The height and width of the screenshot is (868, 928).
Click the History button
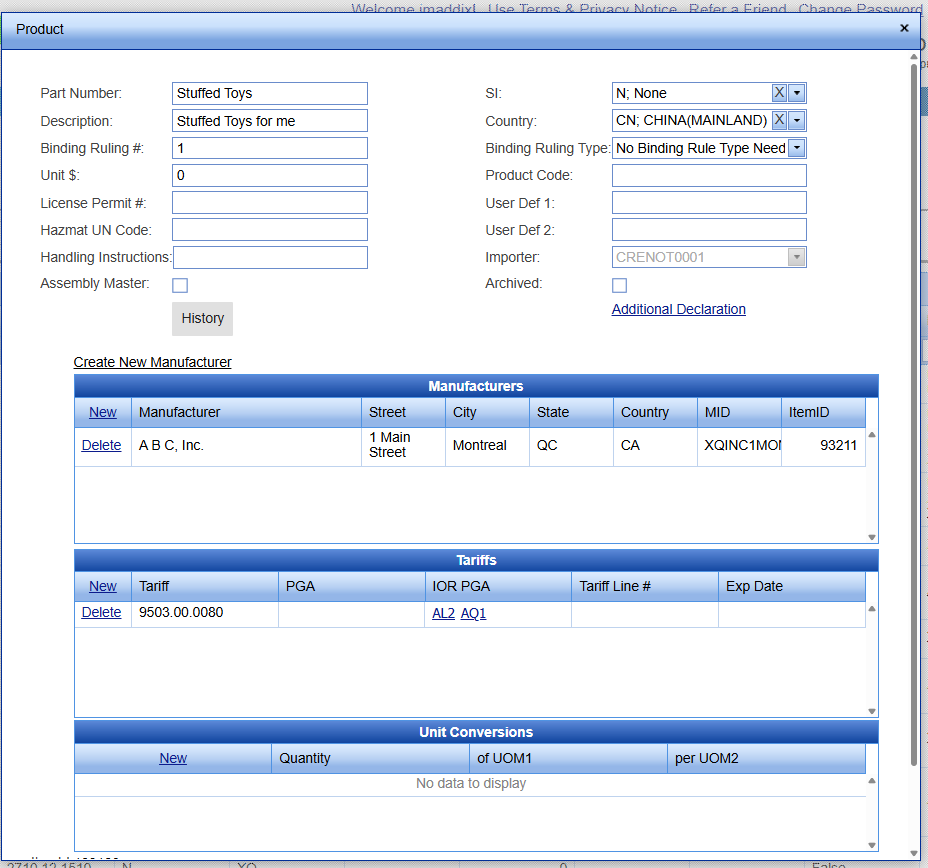click(x=202, y=318)
